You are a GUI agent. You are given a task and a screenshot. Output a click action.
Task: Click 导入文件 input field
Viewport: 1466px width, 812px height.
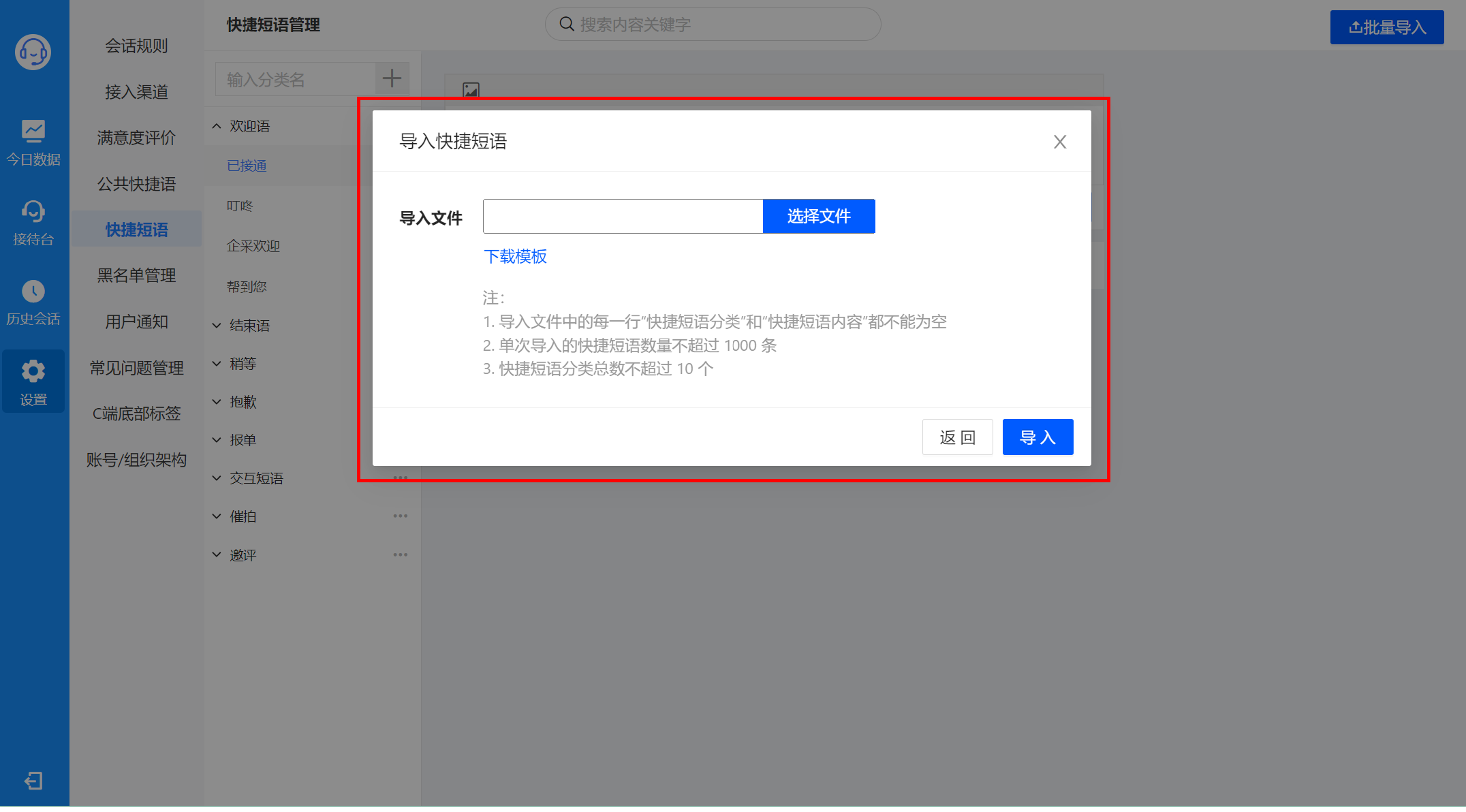[623, 216]
